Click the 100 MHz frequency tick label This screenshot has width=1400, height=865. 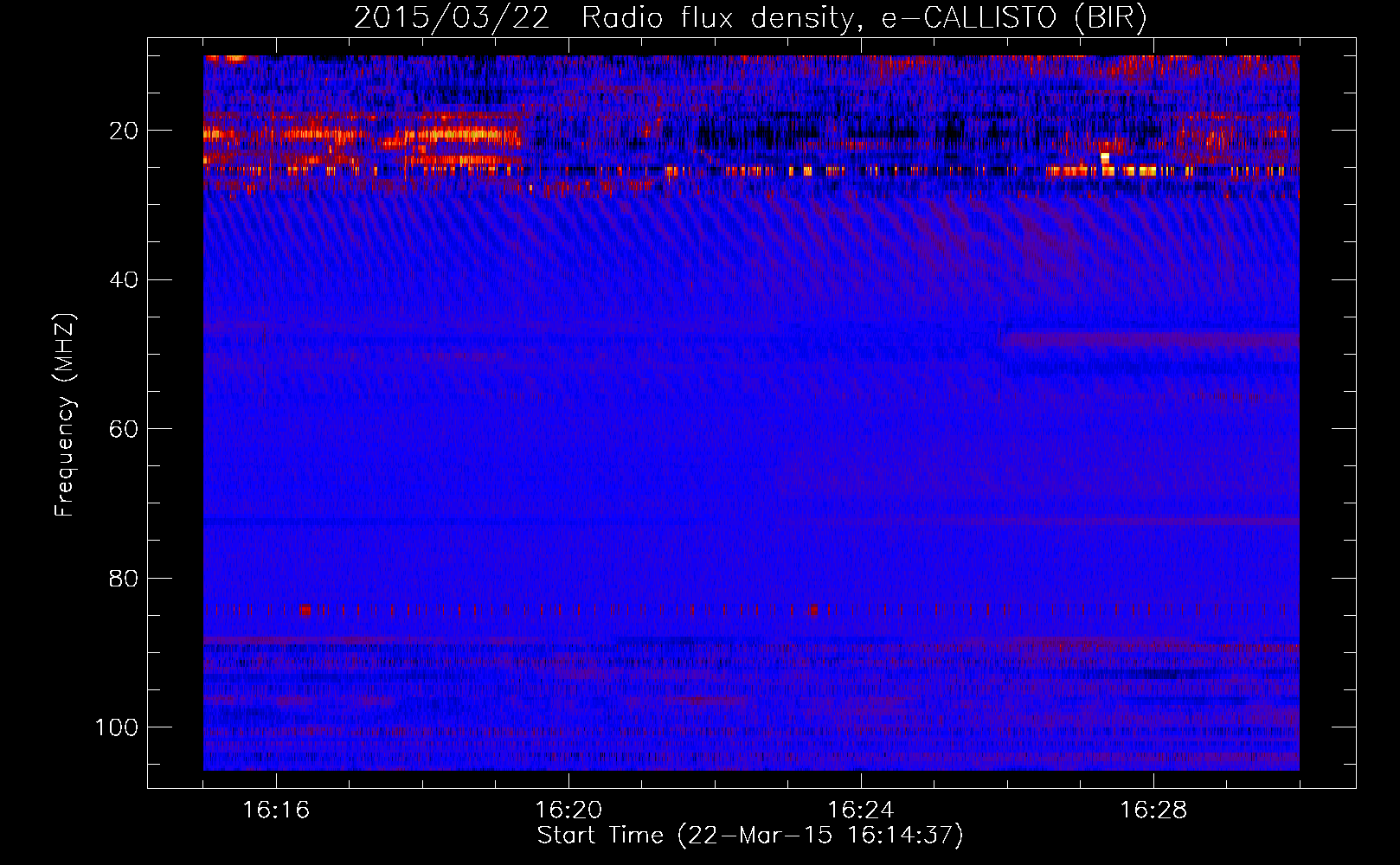[x=117, y=727]
